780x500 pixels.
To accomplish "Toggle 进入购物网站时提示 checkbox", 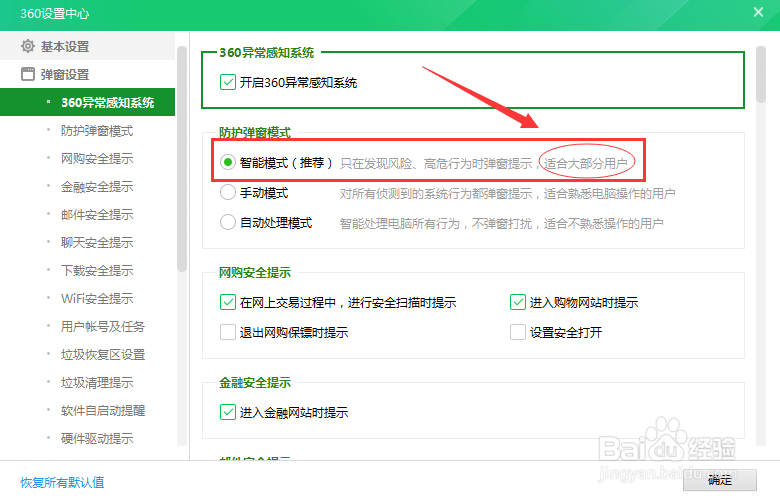I will pos(518,302).
